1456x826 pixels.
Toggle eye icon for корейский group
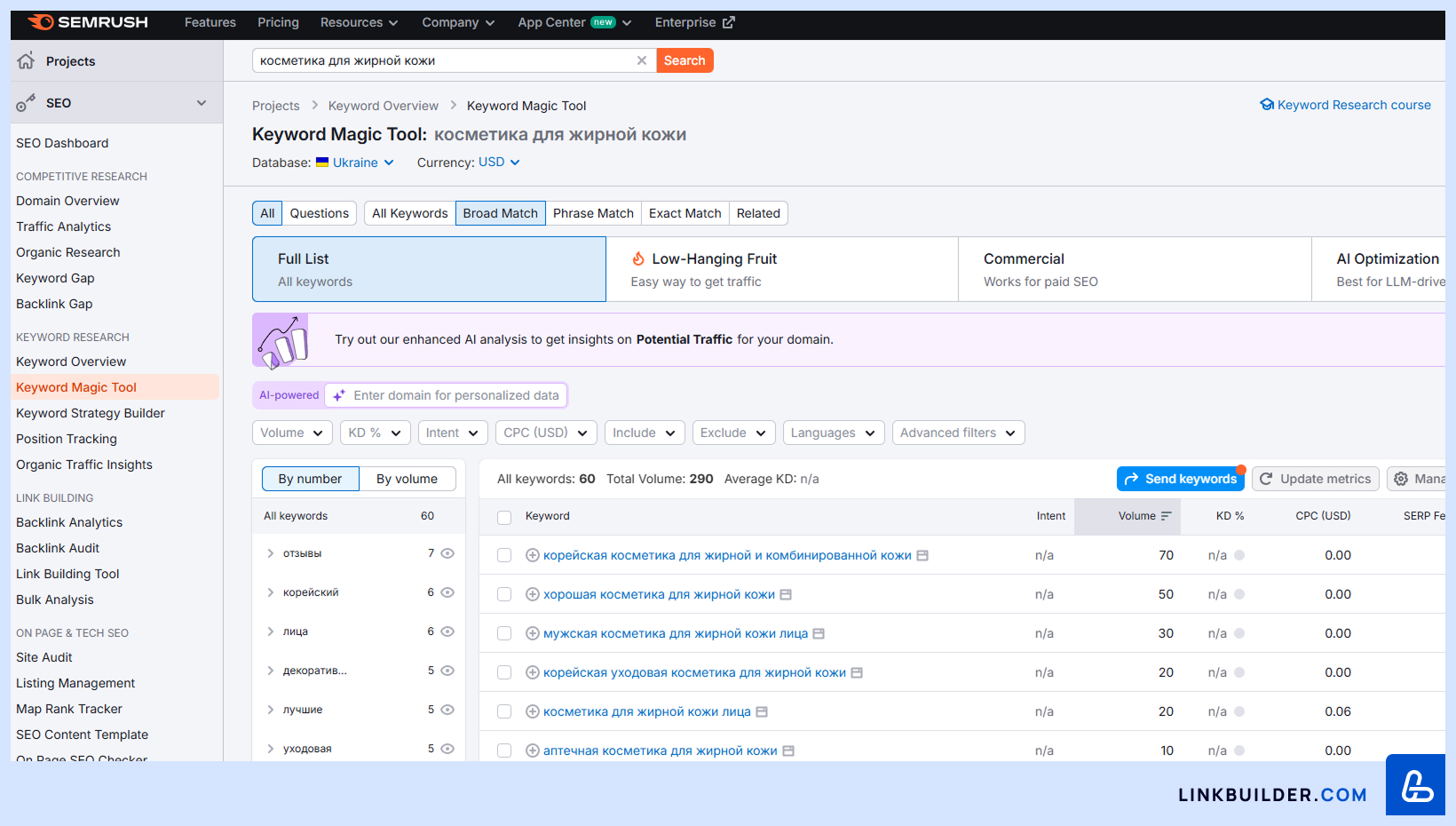447,592
